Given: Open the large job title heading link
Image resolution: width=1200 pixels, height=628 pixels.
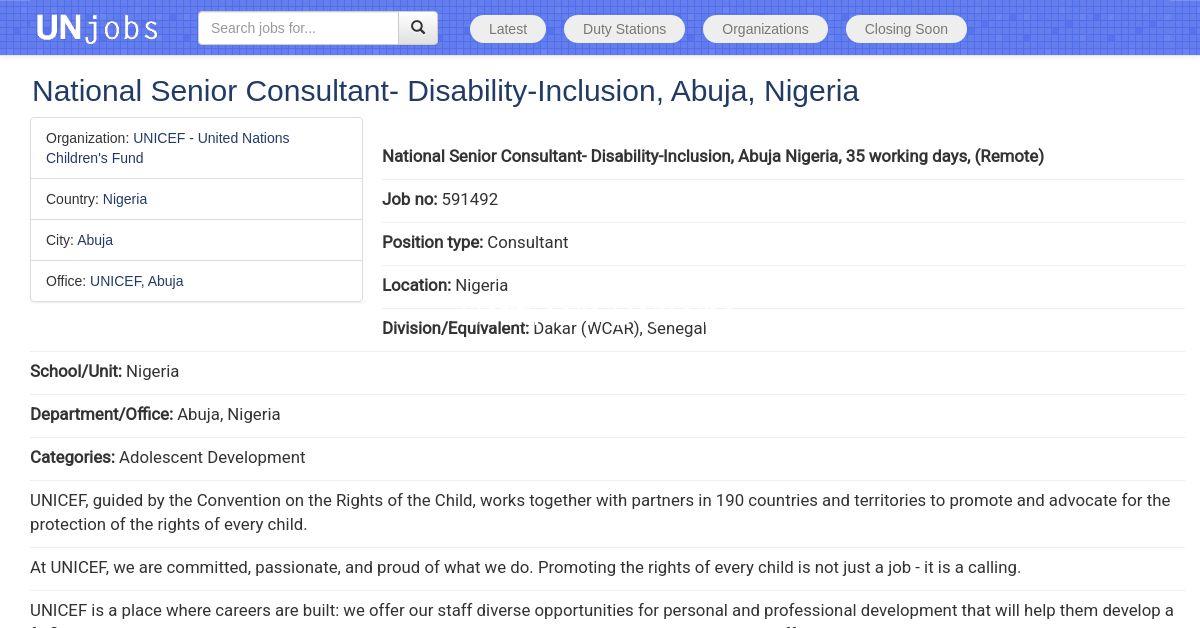Looking at the screenshot, I should 445,91.
